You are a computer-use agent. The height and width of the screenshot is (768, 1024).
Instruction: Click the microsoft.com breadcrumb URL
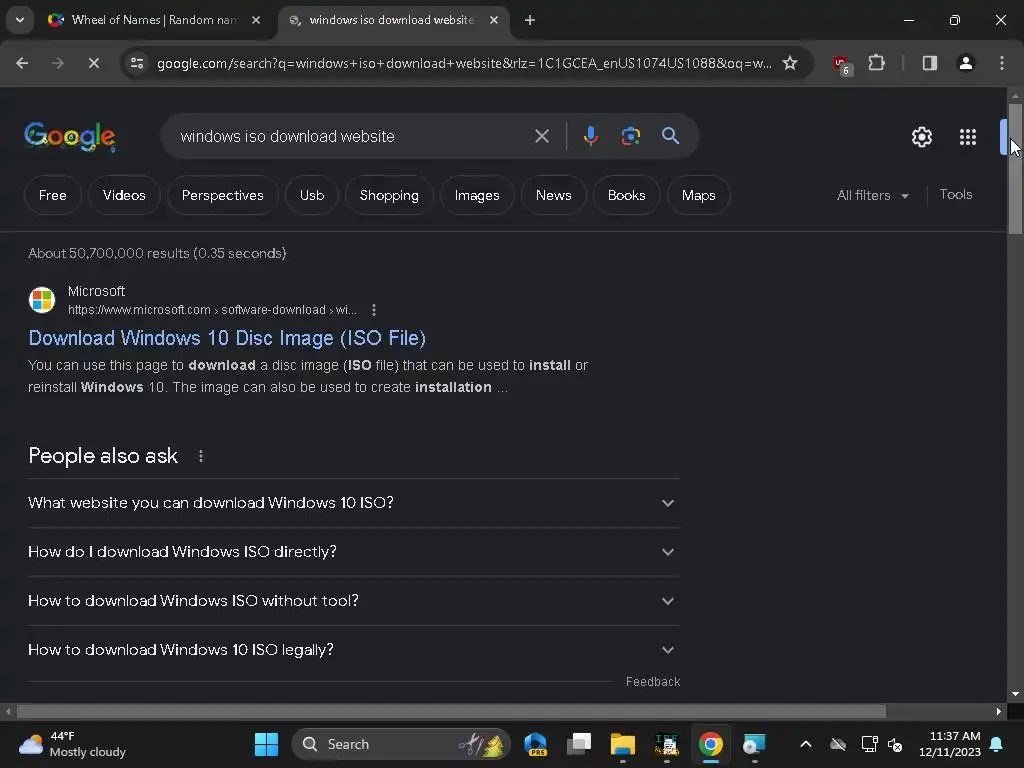pos(212,310)
